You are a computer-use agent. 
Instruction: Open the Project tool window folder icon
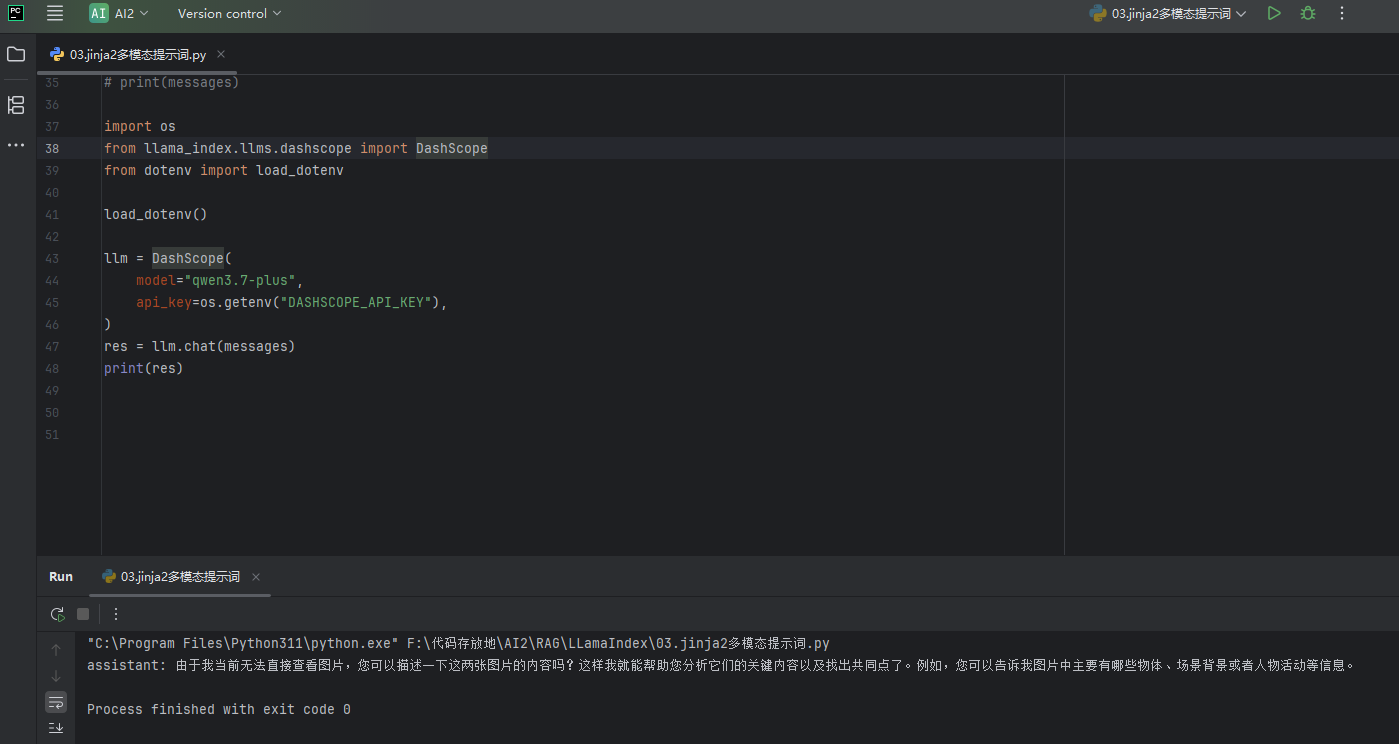[x=16, y=54]
